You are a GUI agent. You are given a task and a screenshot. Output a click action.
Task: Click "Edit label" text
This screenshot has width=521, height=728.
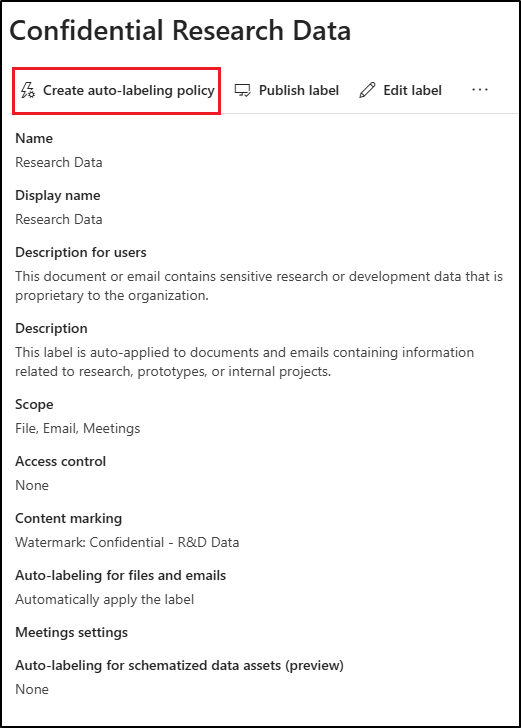[x=412, y=91]
